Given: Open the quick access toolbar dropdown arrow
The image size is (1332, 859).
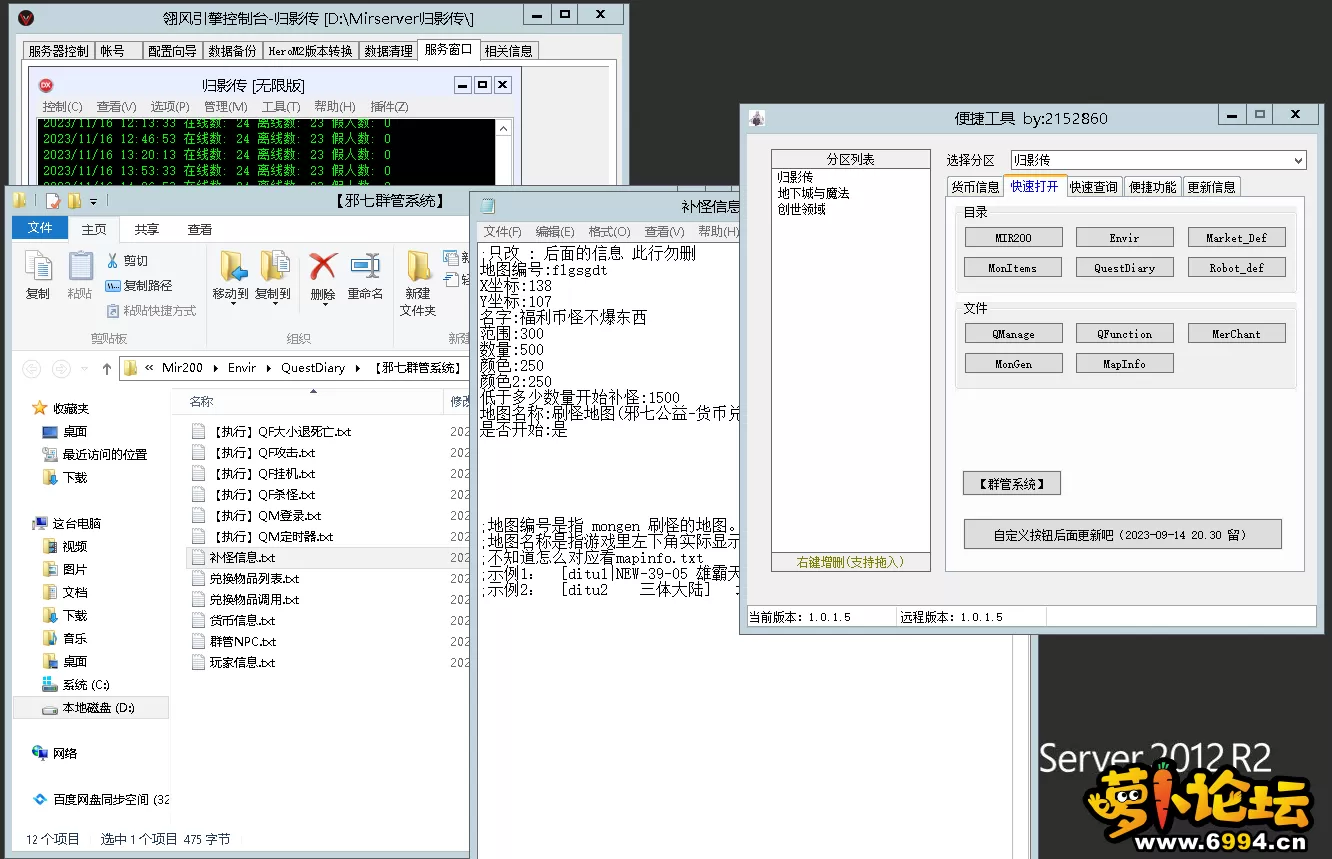Looking at the screenshot, I should click(93, 201).
